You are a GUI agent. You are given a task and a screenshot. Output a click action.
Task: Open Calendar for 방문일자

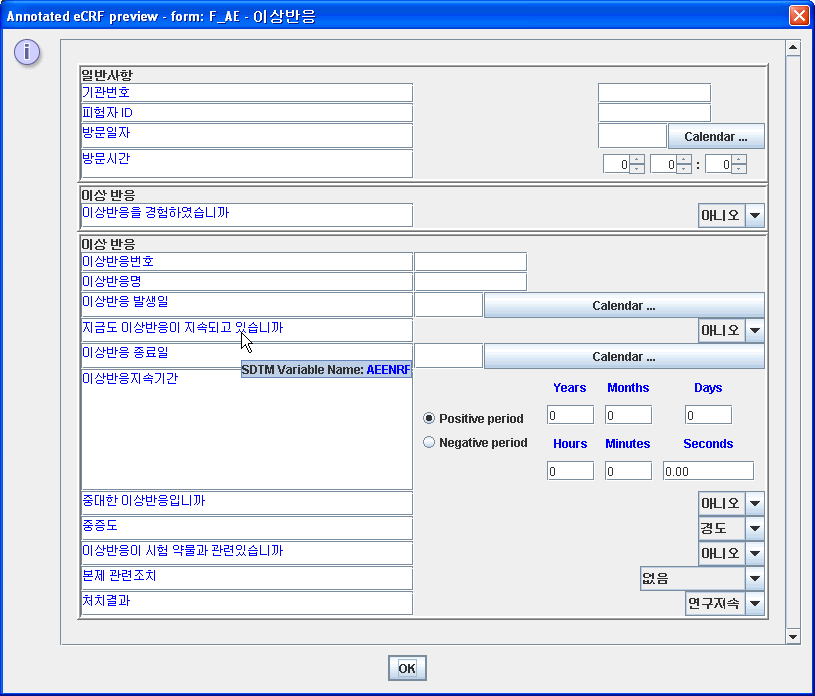pos(715,135)
